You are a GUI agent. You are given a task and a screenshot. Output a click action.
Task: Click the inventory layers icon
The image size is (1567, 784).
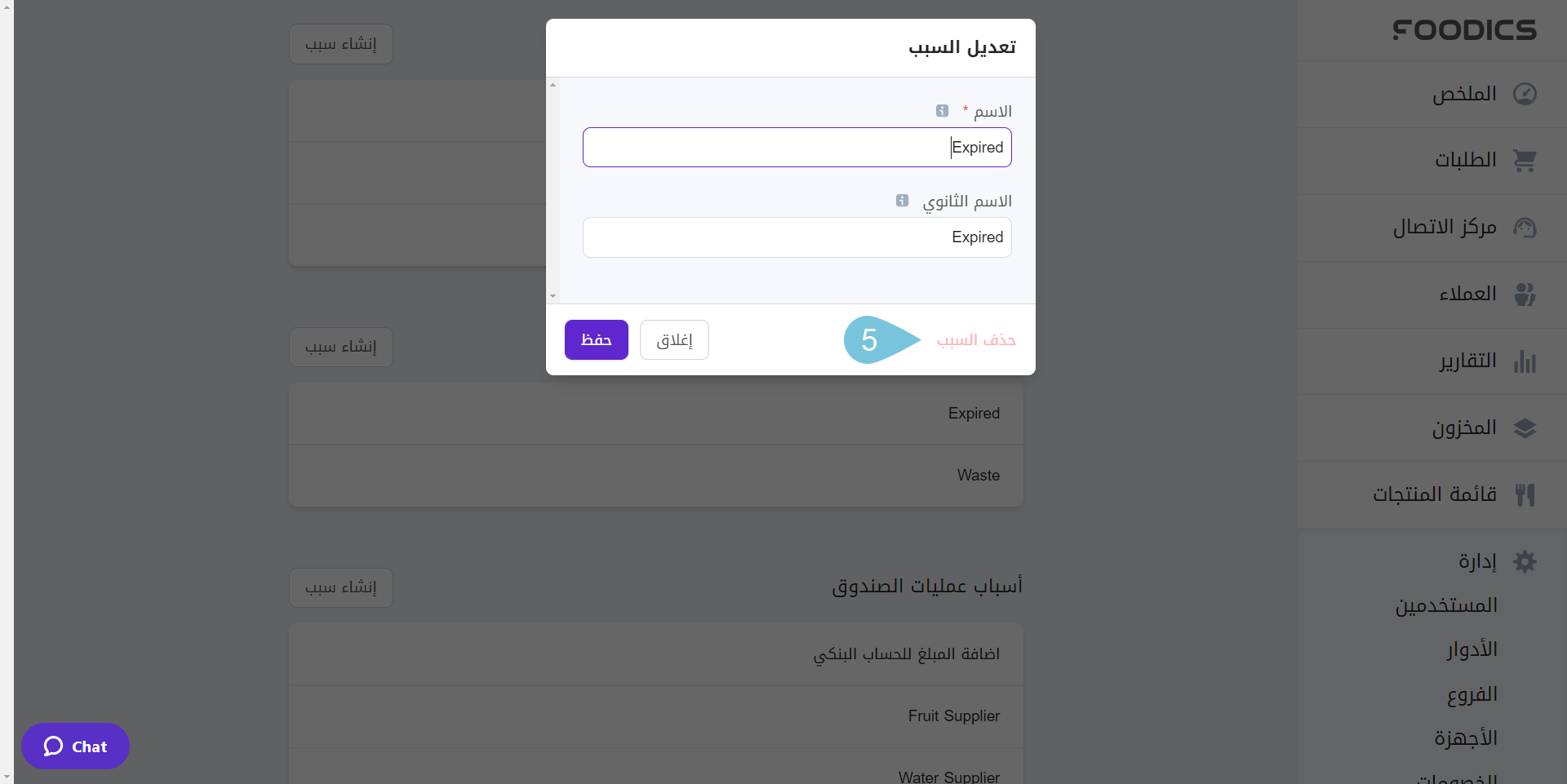click(1525, 428)
